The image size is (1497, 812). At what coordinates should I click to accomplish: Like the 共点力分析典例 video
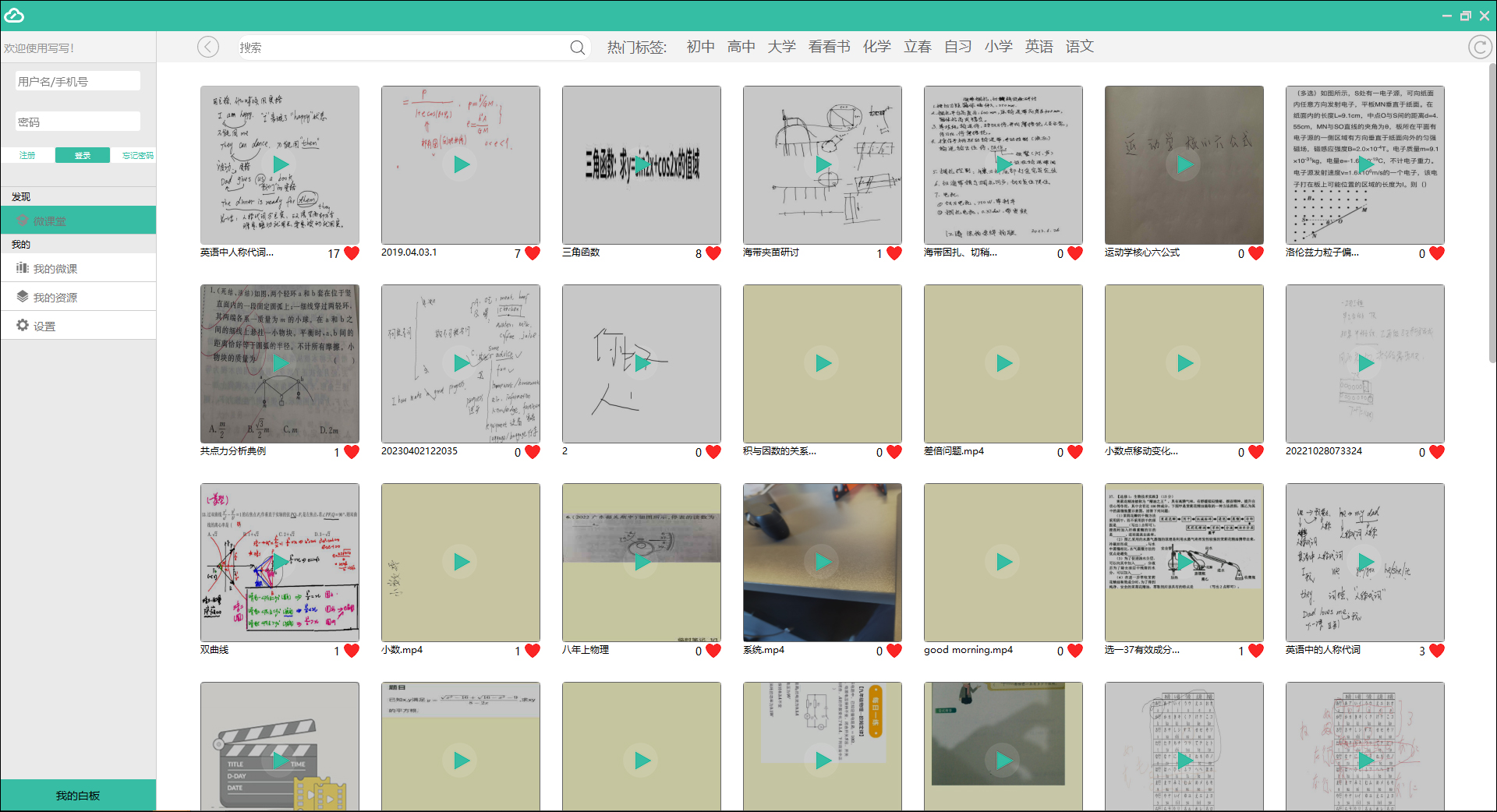pos(352,452)
